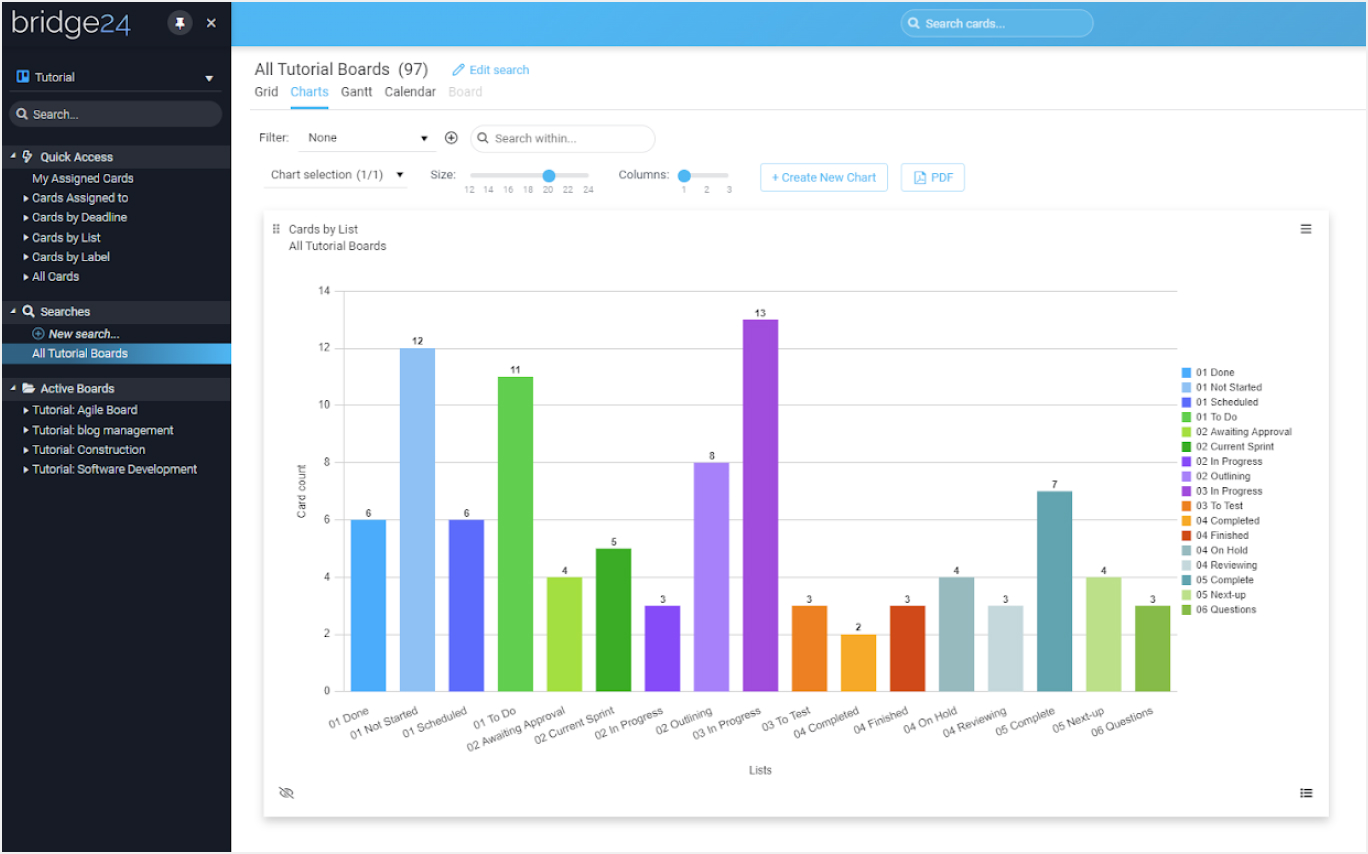This screenshot has width=1368, height=854.
Task: Export chart with PDF button
Action: tap(932, 178)
